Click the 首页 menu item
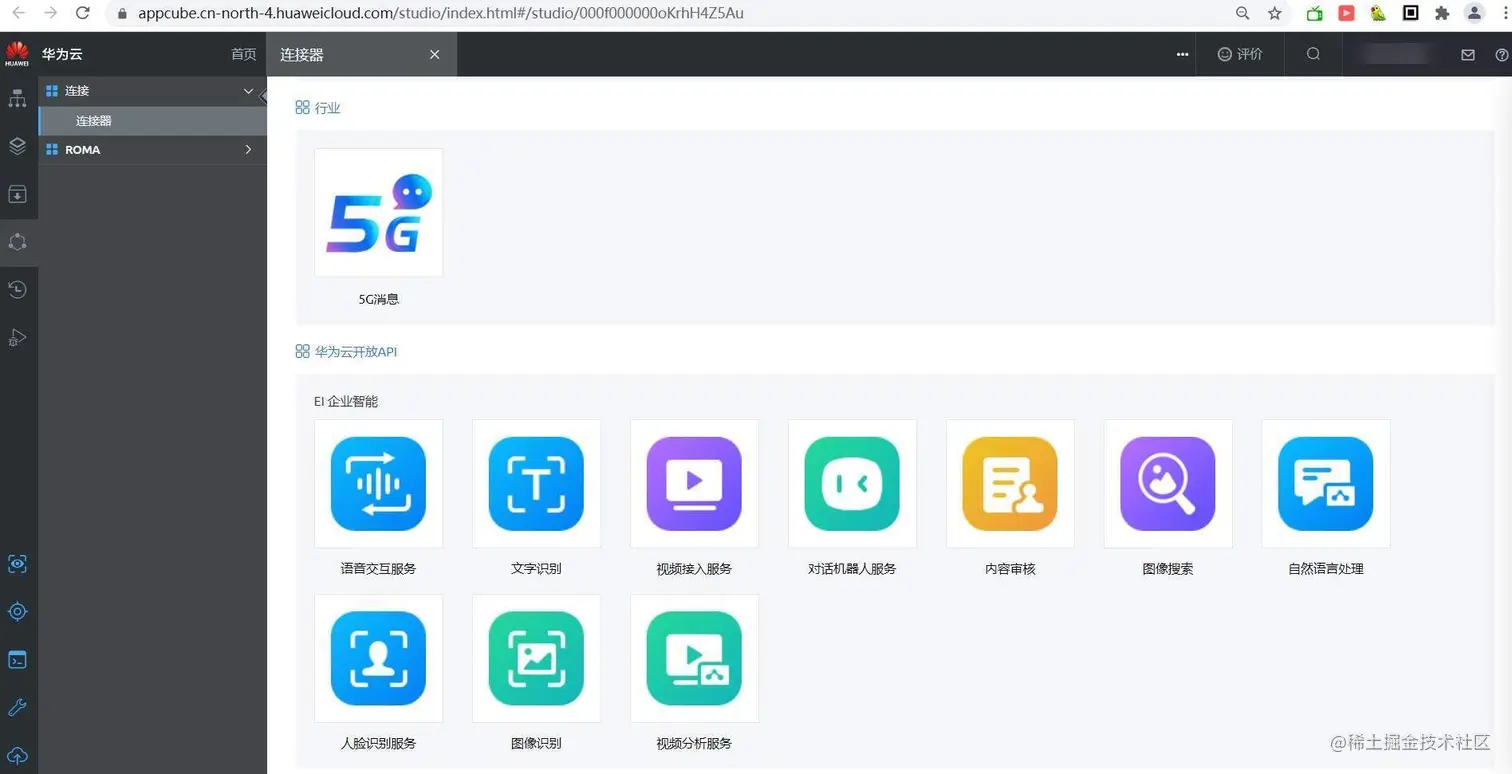This screenshot has width=1512, height=774. click(x=243, y=54)
